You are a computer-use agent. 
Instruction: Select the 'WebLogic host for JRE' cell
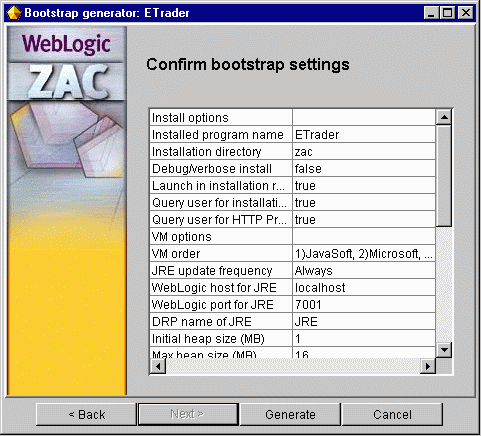click(221, 287)
